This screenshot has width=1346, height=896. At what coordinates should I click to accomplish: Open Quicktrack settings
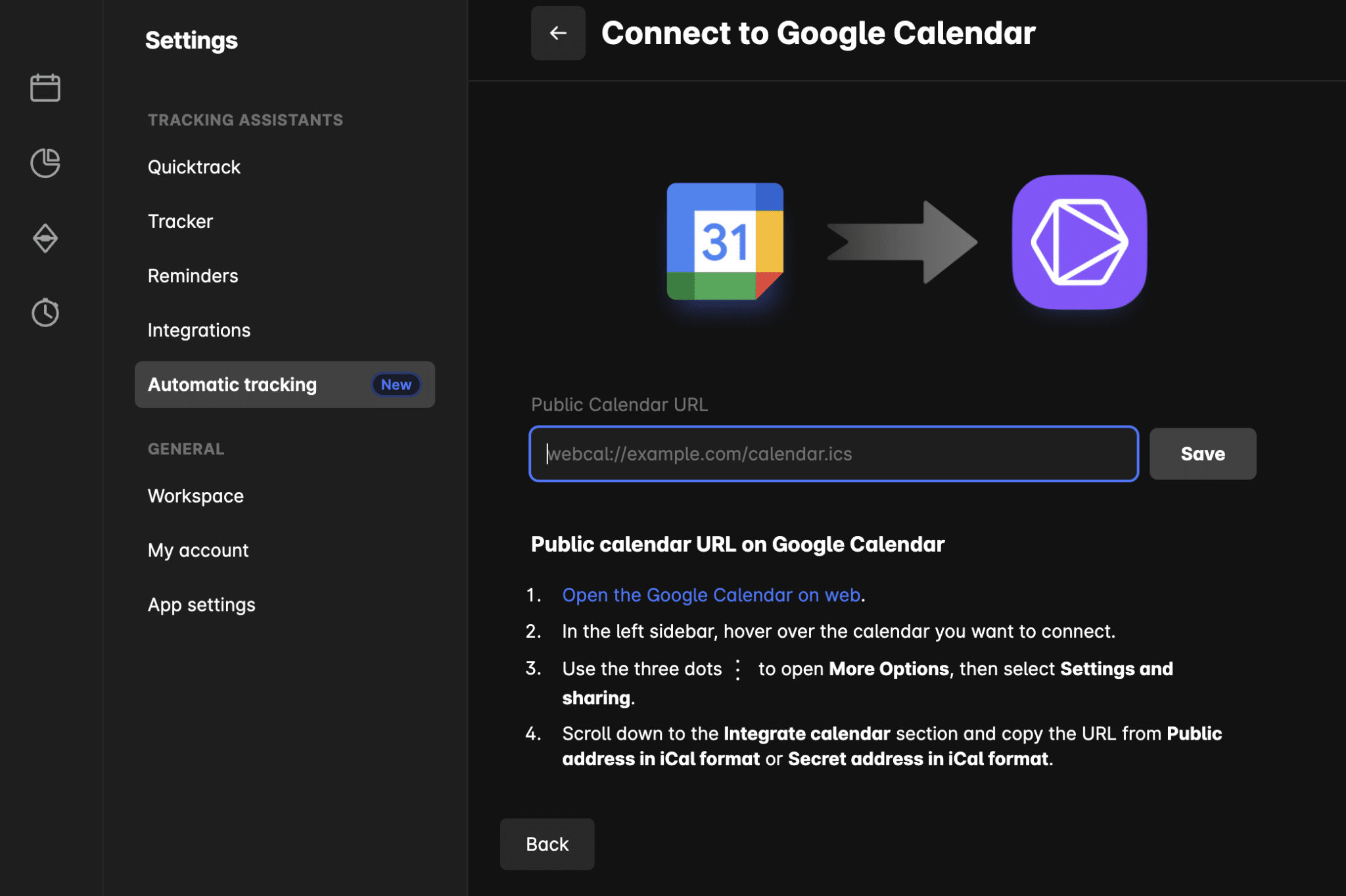point(194,167)
